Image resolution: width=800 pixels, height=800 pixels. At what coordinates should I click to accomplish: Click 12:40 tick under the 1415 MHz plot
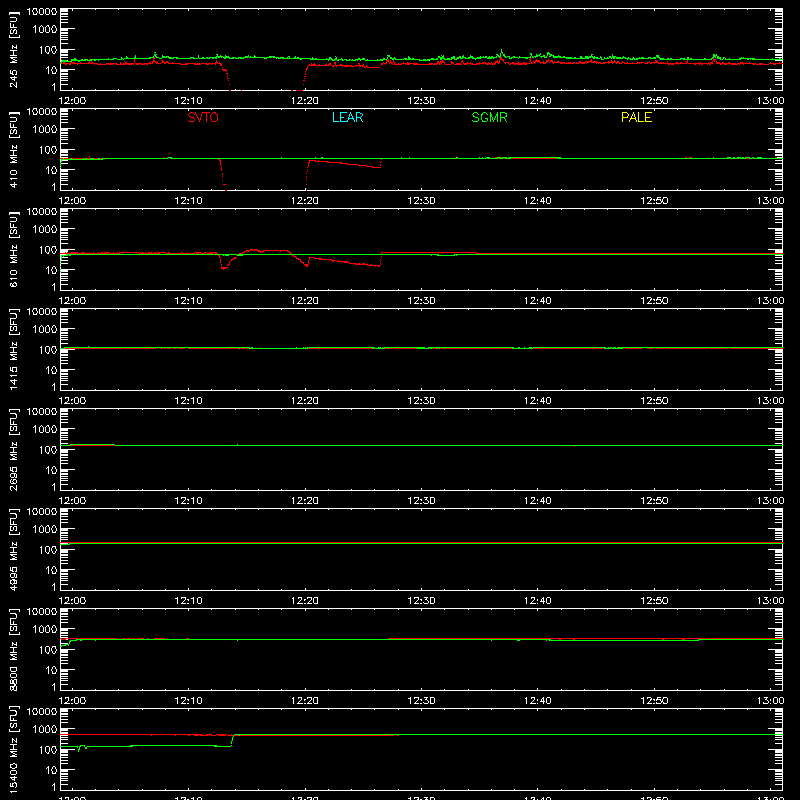(x=537, y=401)
